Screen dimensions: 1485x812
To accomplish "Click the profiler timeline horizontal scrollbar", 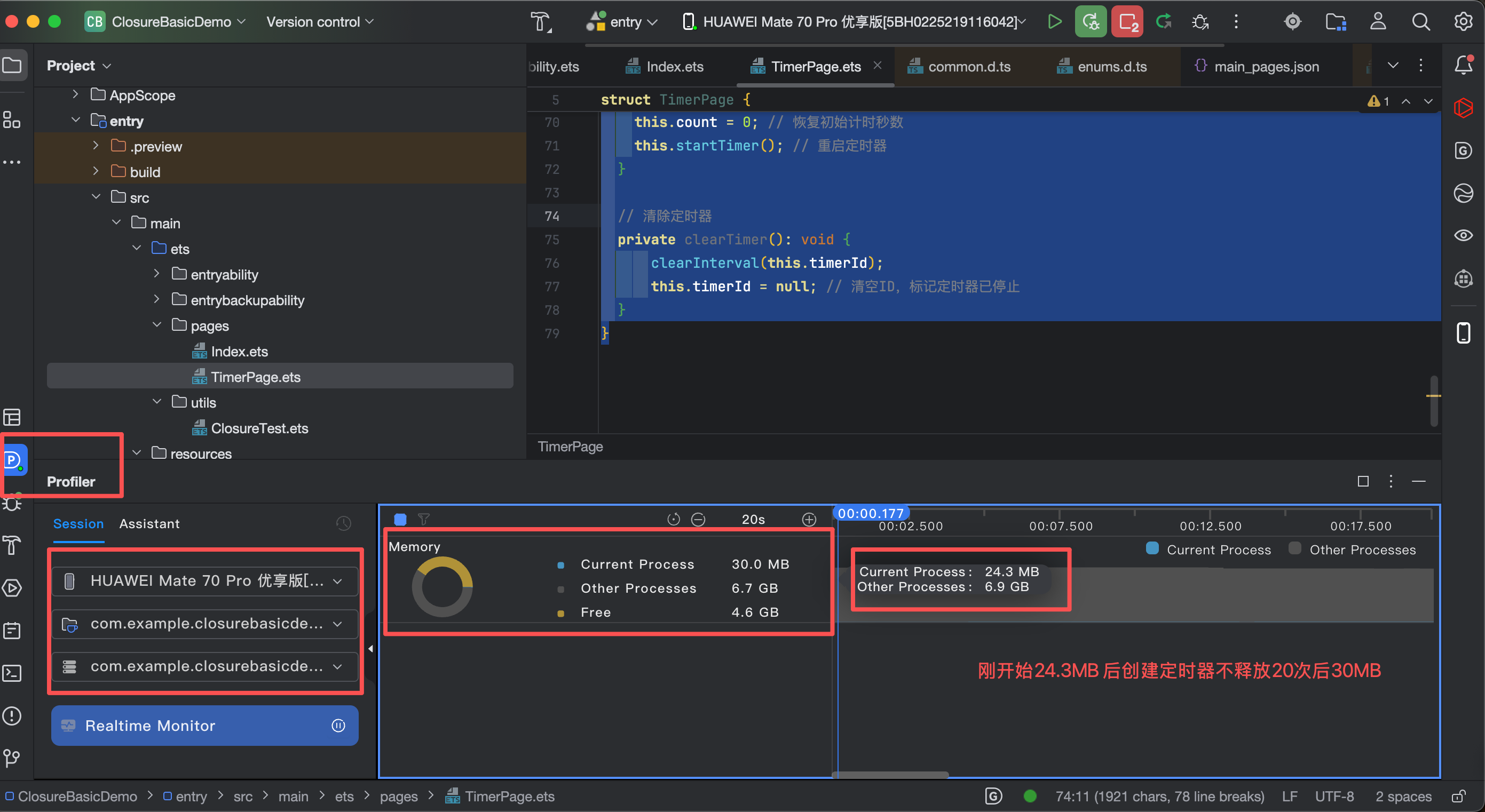I will coord(890,774).
